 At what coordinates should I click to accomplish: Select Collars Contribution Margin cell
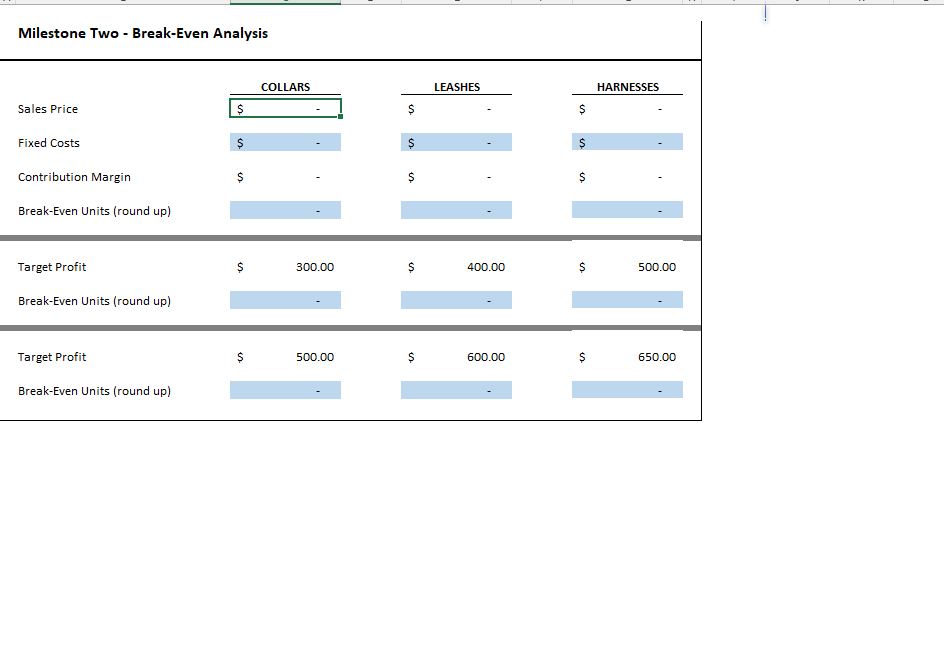[285, 177]
